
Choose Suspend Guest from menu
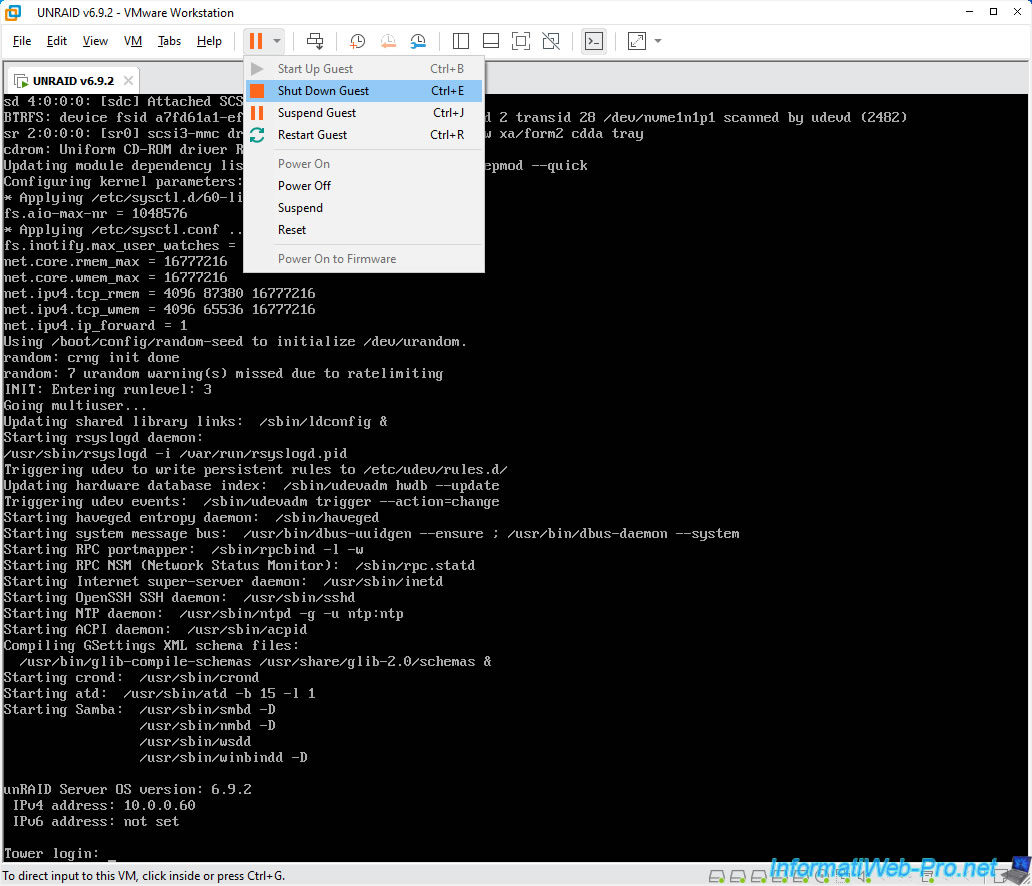[x=316, y=113]
